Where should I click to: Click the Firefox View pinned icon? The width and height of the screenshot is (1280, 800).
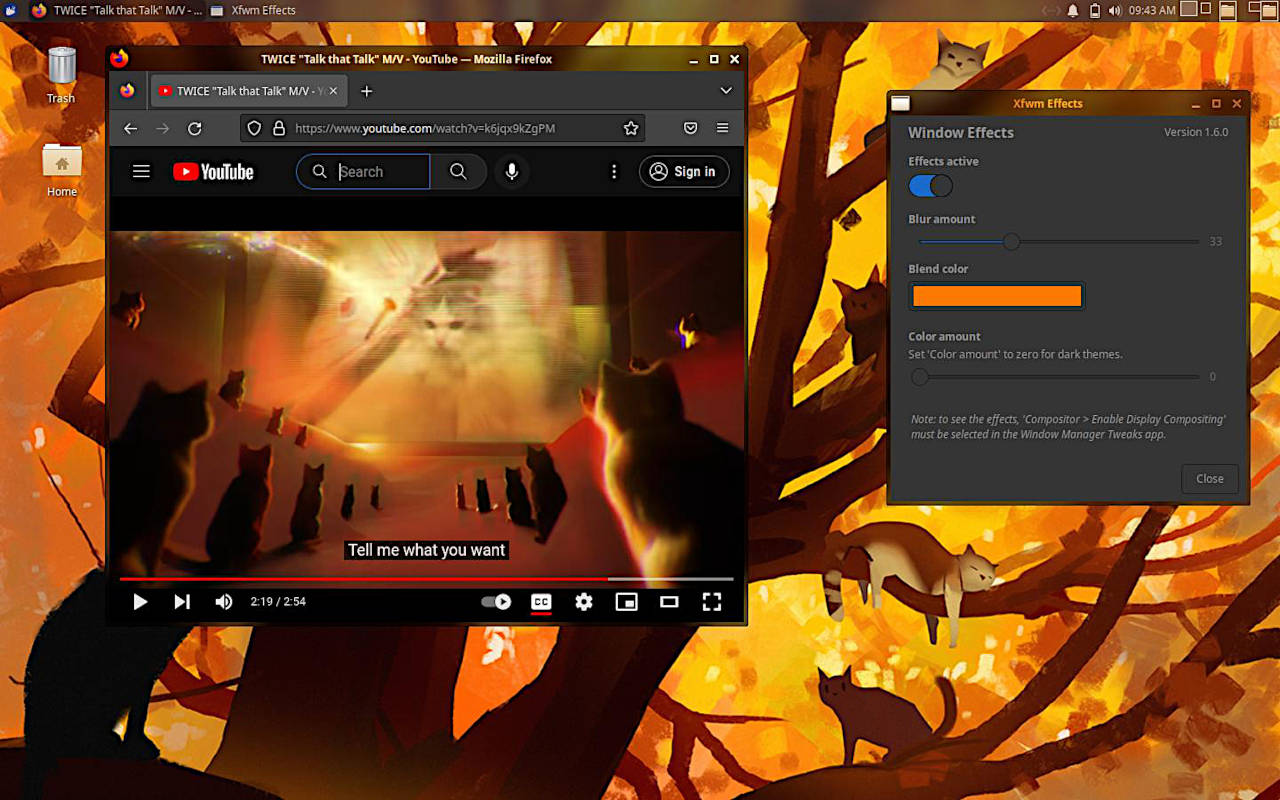pyautogui.click(x=127, y=91)
